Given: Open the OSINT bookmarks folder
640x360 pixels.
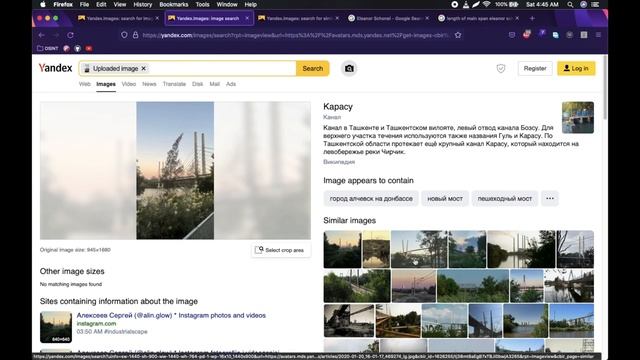Looking at the screenshot, I should [x=48, y=48].
